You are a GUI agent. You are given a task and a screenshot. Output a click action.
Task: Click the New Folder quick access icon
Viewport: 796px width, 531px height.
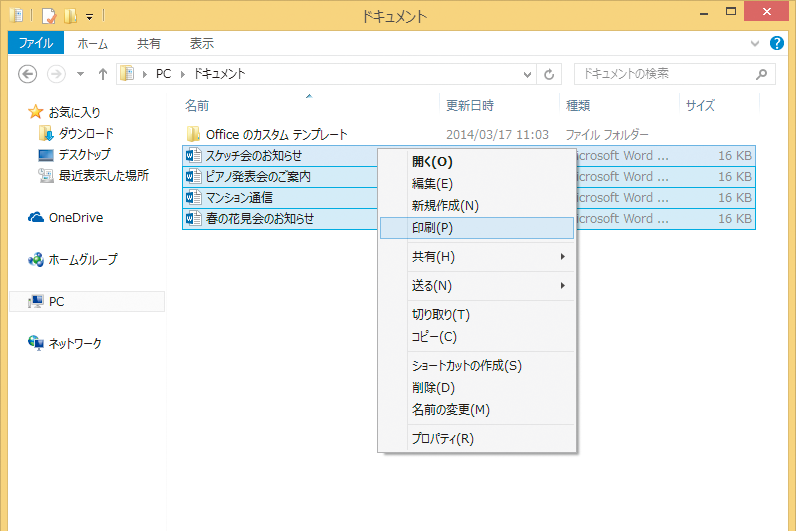71,16
